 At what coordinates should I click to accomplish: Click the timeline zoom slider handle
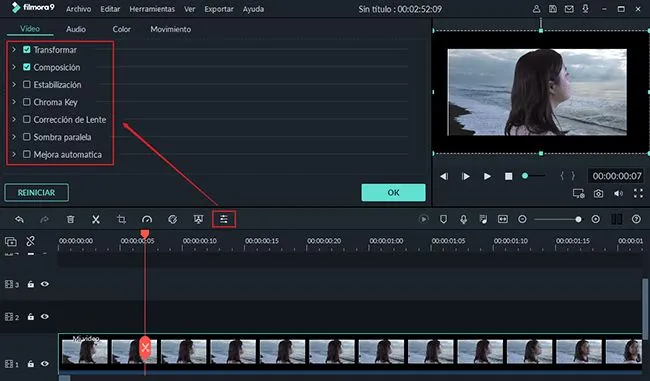click(578, 219)
